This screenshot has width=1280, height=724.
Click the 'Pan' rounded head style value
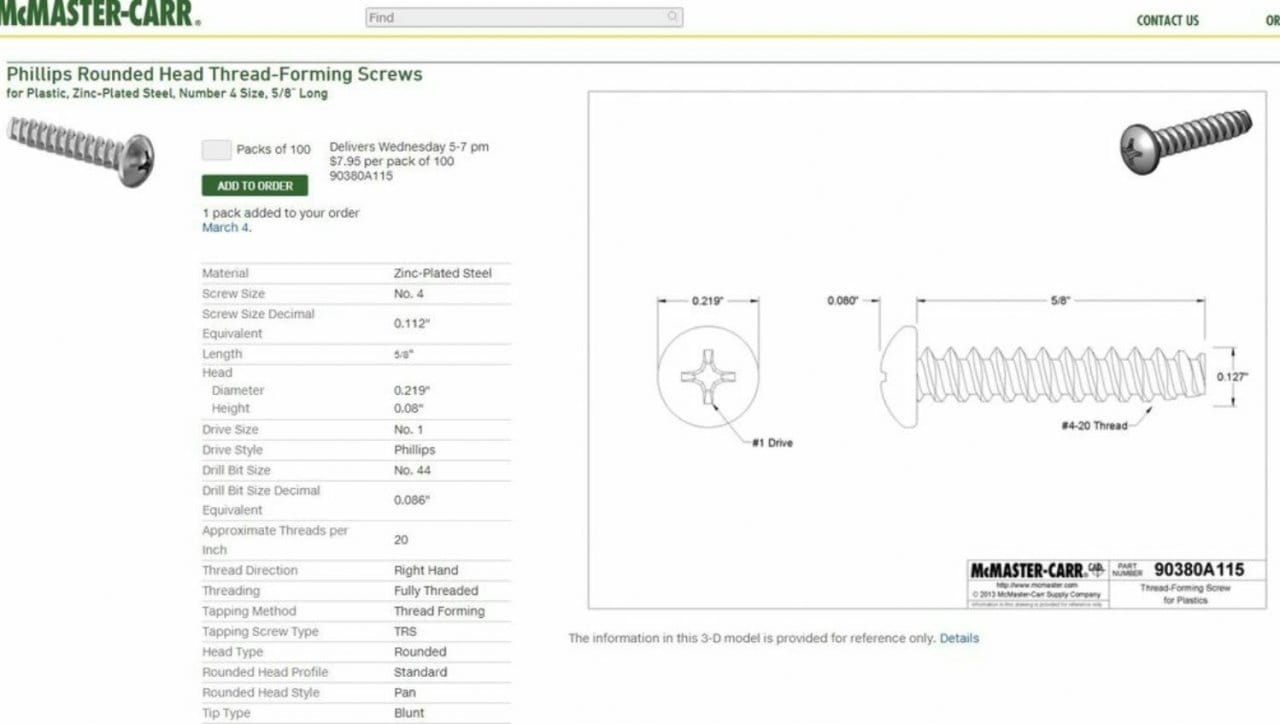pyautogui.click(x=405, y=692)
